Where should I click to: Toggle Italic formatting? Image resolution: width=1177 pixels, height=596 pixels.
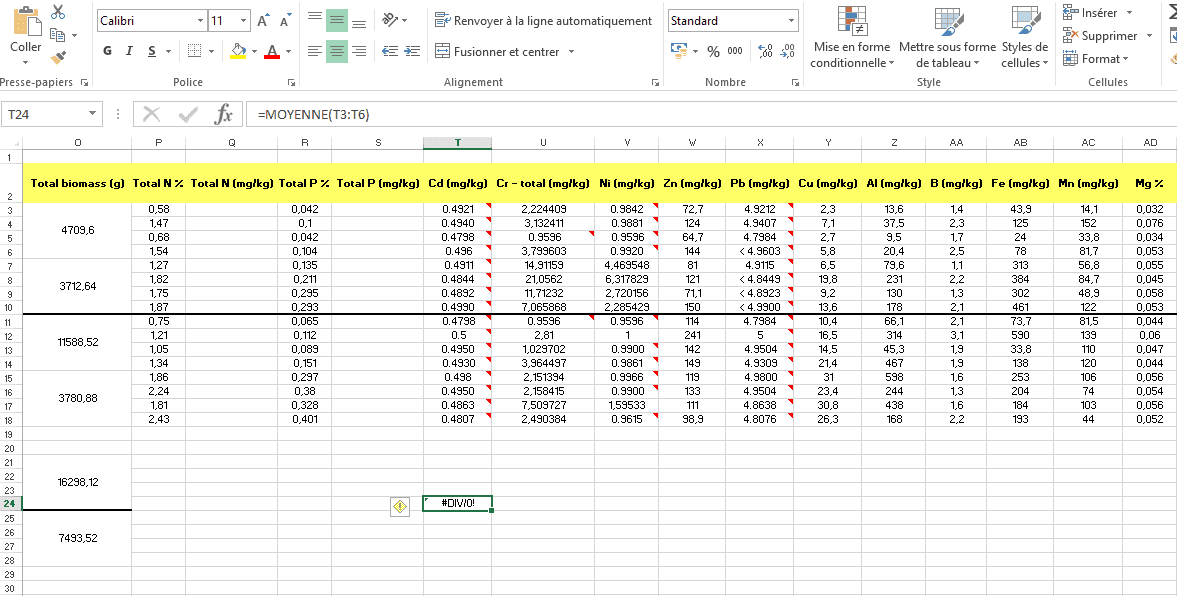pyautogui.click(x=129, y=51)
